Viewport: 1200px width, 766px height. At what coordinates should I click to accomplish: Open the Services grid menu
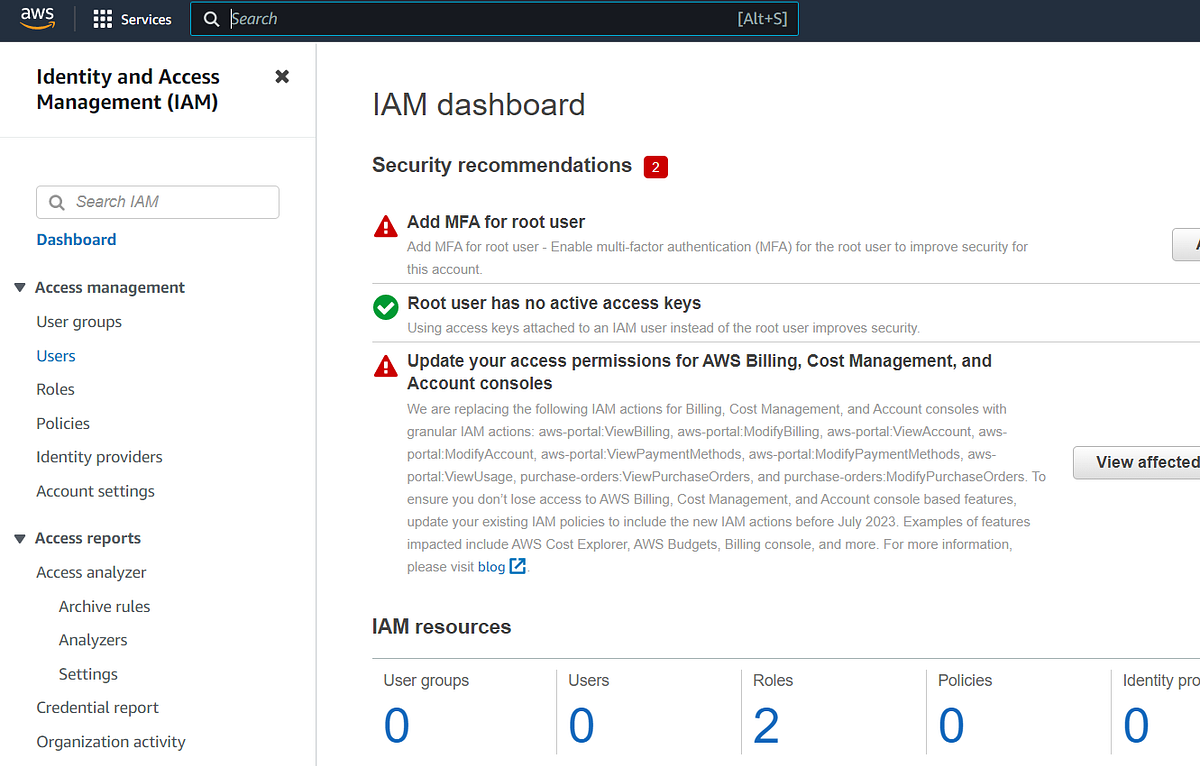131,18
